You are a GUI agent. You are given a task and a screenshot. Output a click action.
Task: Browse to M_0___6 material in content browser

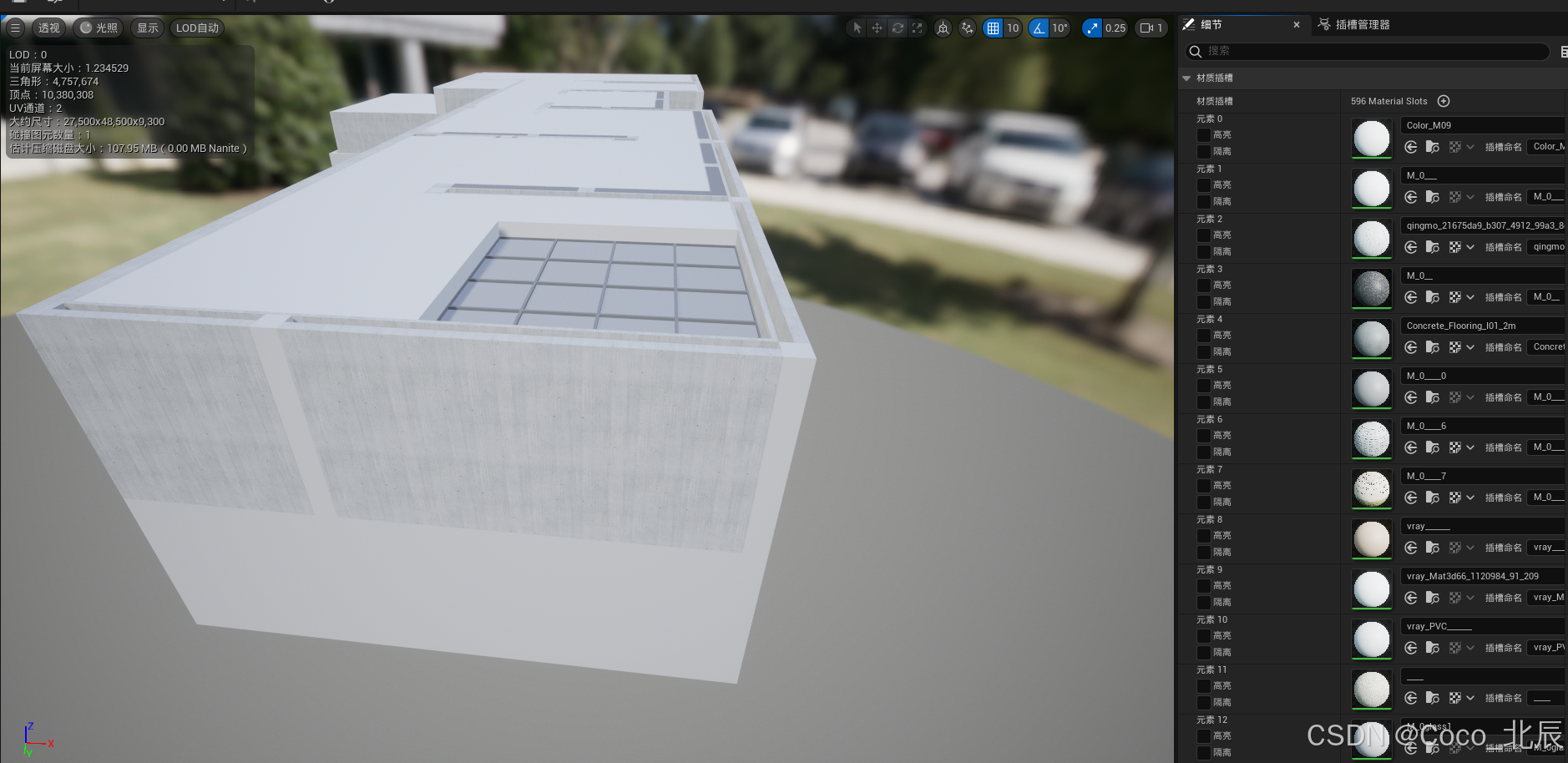tap(1433, 447)
